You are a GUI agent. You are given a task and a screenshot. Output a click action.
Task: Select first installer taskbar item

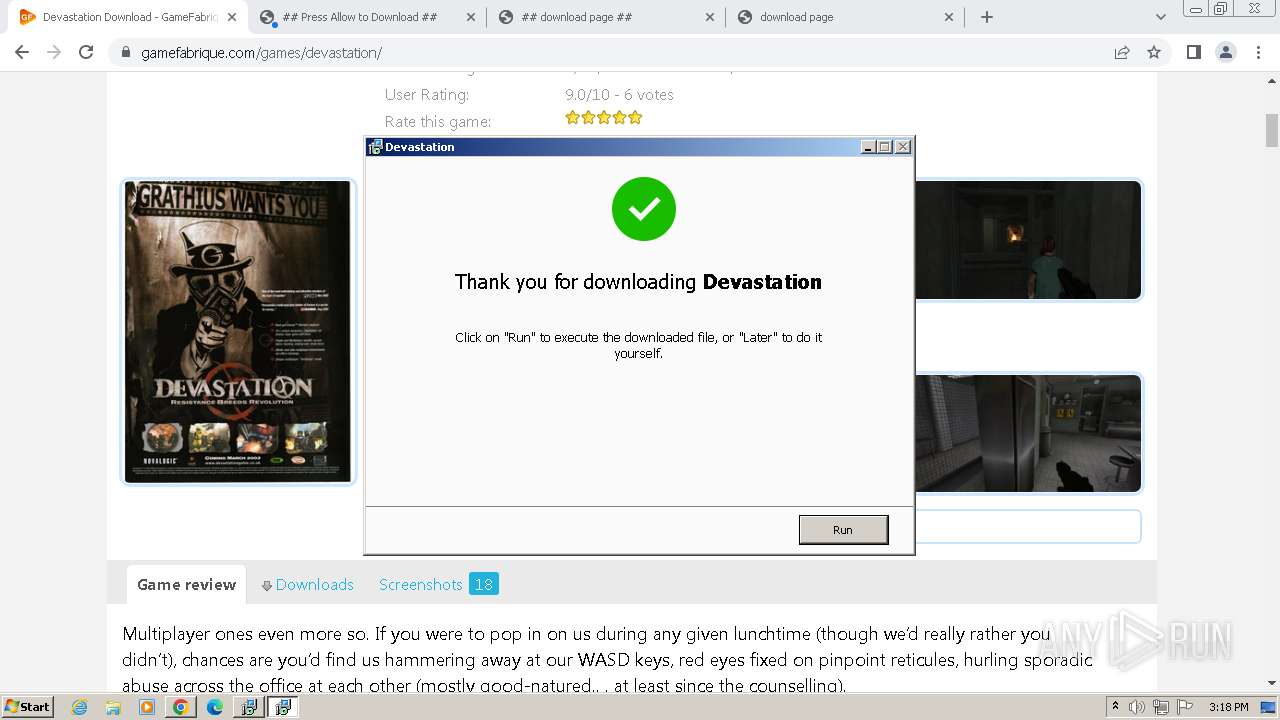[249, 707]
